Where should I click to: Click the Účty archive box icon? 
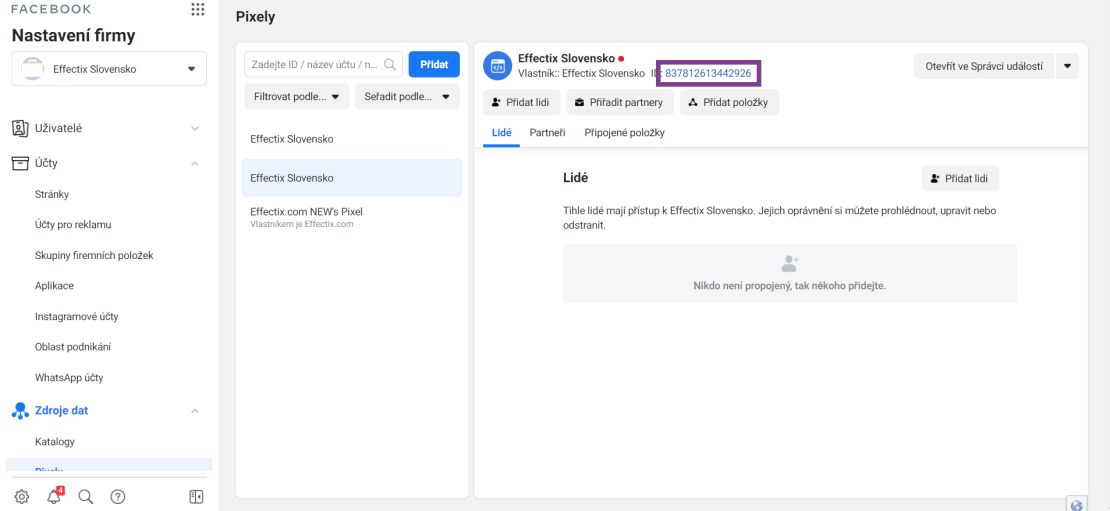click(x=20, y=163)
